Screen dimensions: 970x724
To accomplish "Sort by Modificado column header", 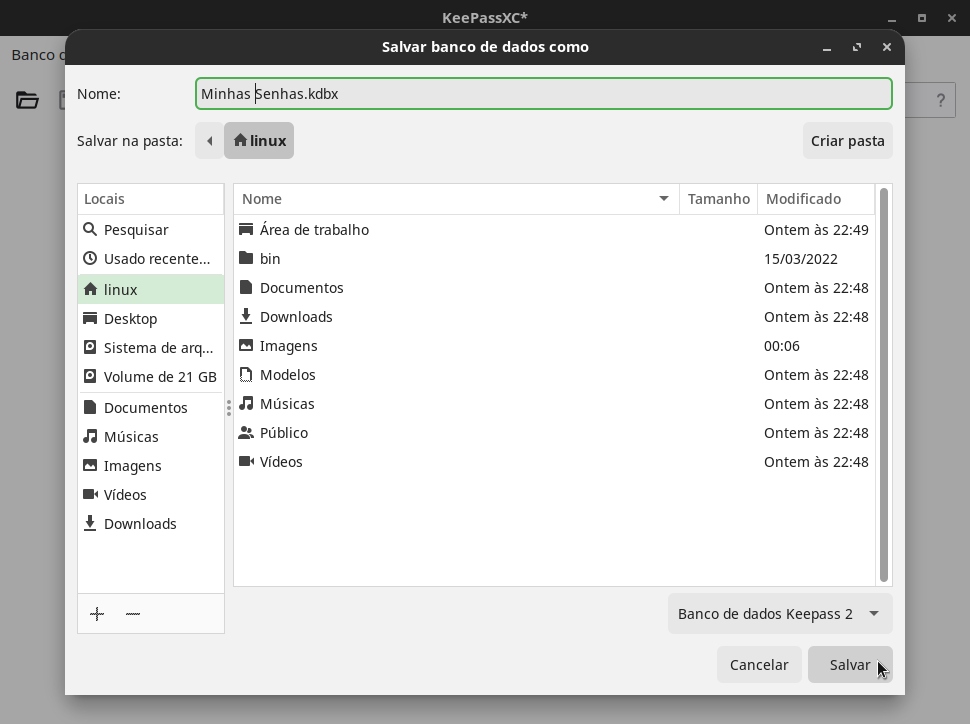I will (x=816, y=199).
